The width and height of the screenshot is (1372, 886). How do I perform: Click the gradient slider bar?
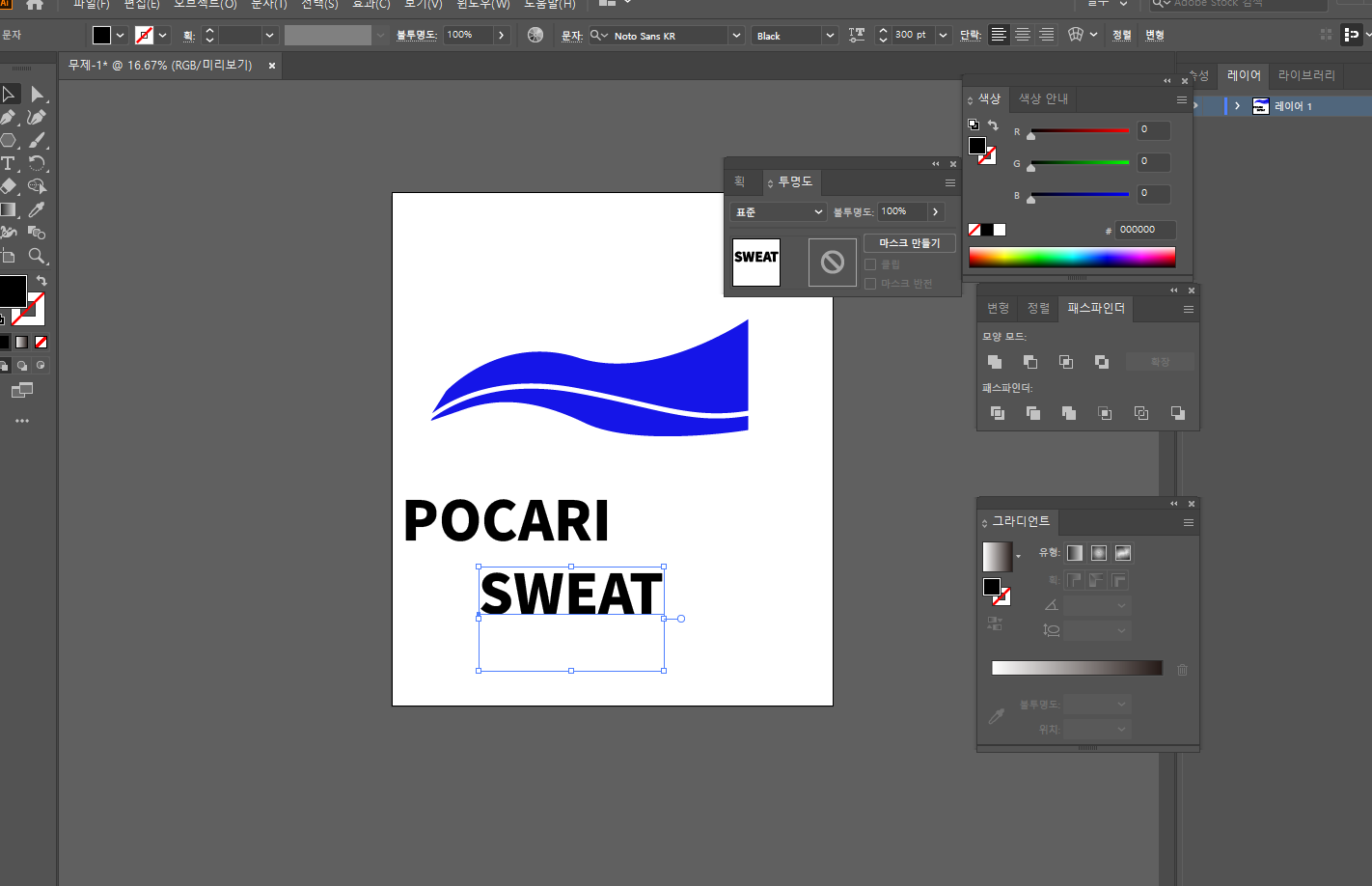pos(1077,668)
